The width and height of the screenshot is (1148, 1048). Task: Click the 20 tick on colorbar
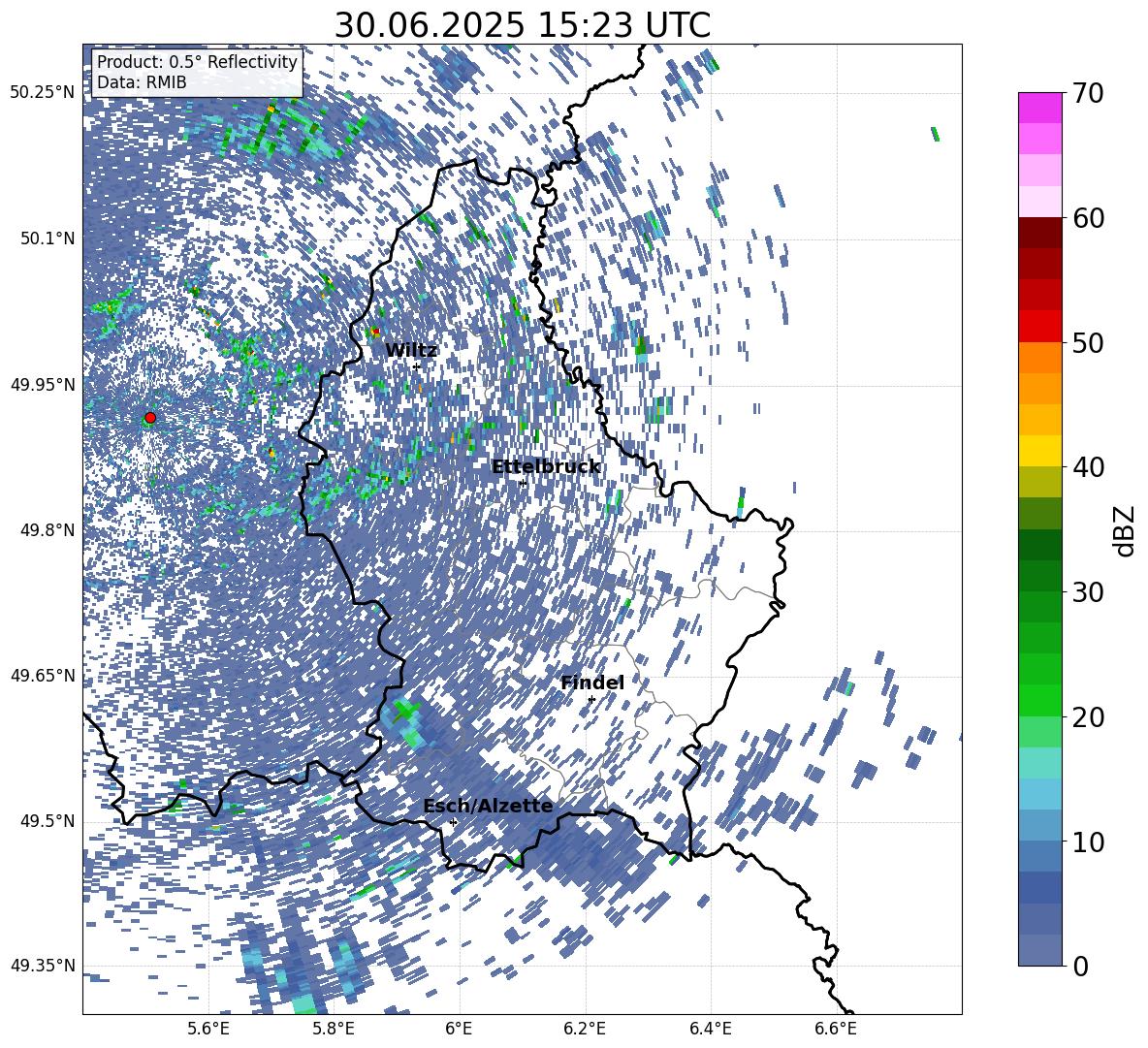coord(1088,717)
